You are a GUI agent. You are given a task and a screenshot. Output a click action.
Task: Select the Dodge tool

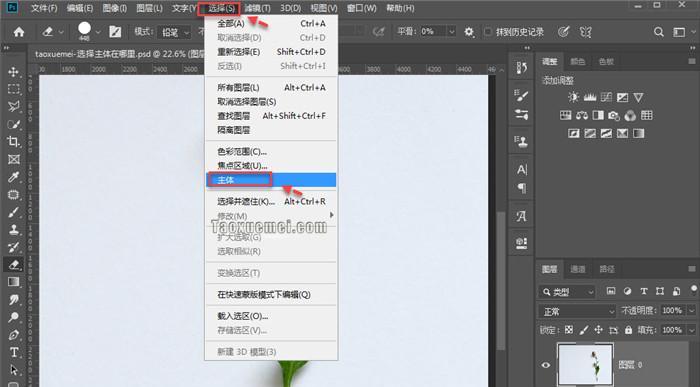click(13, 317)
